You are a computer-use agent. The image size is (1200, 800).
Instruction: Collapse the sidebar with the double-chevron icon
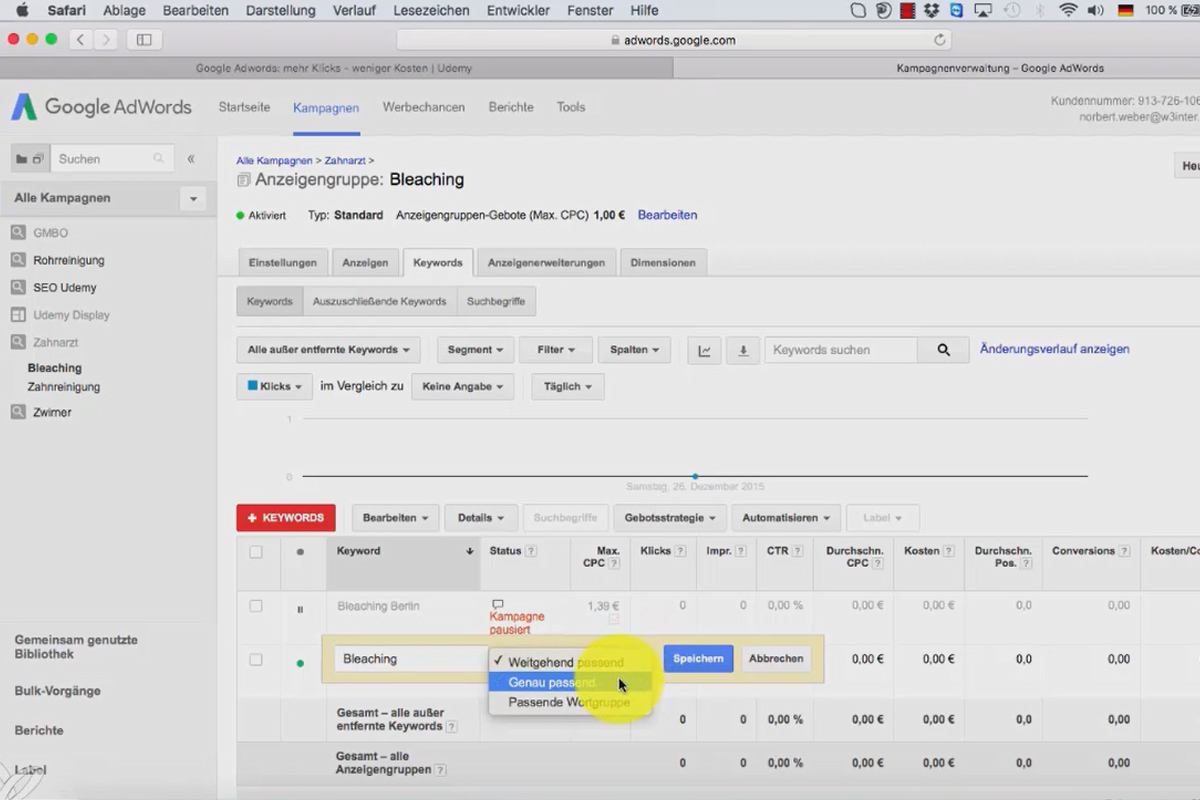pos(191,159)
